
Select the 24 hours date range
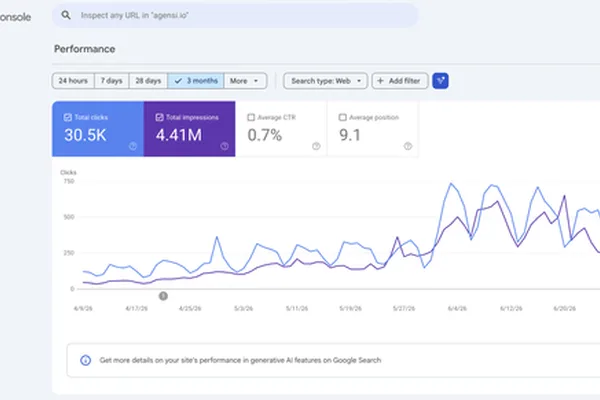coord(73,81)
